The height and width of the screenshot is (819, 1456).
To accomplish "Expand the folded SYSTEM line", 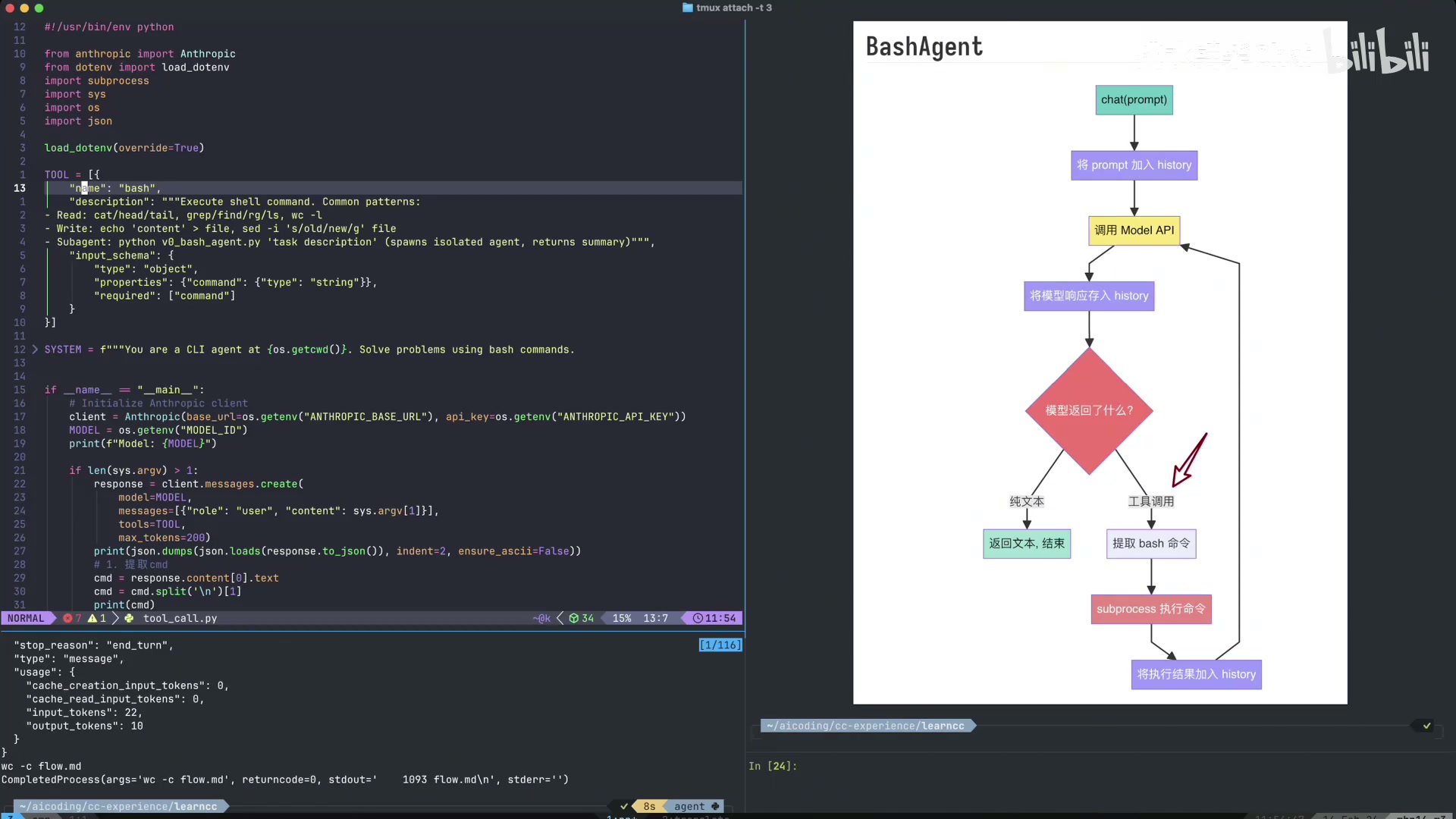I will point(35,350).
